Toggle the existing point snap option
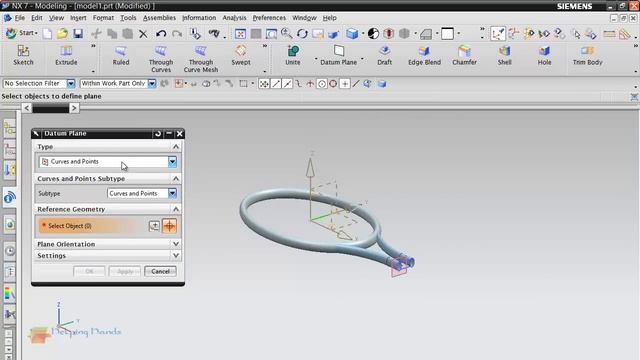The height and width of the screenshot is (360, 640). click(345, 84)
